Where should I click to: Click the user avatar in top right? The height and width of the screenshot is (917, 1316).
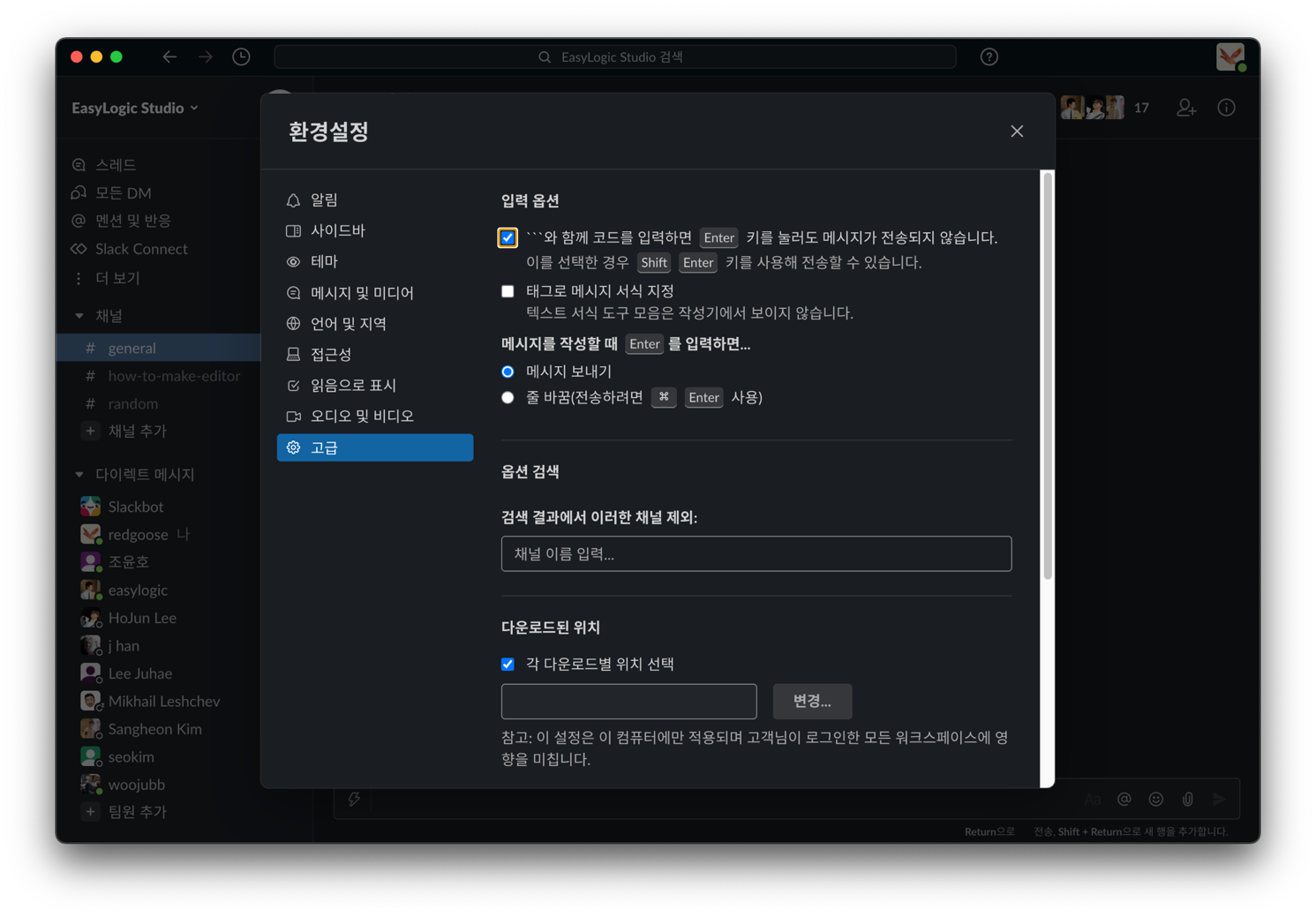coord(1230,56)
